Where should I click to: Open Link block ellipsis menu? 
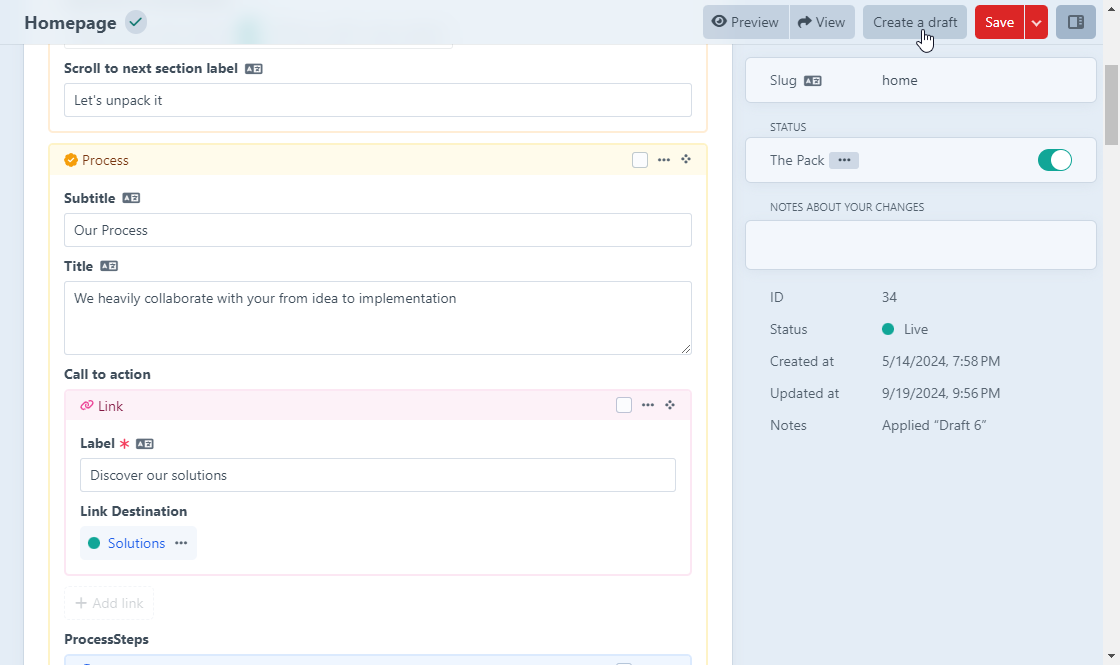coord(648,405)
